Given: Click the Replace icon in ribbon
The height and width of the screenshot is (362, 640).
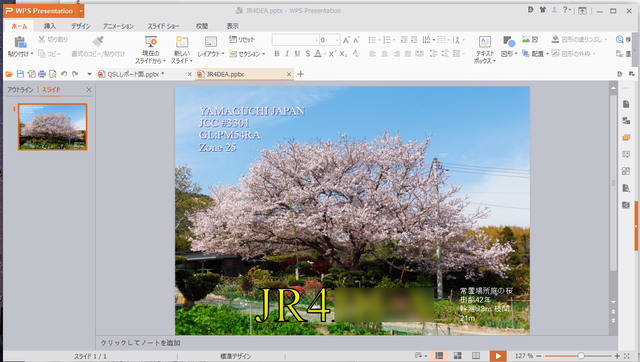Looking at the screenshot, I should pos(620,53).
